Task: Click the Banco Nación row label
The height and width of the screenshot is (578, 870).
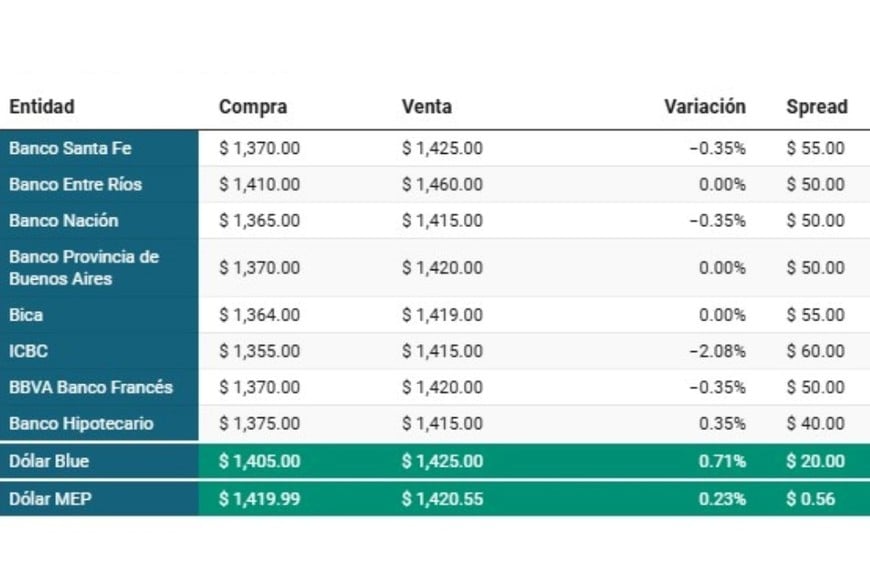Action: click(63, 220)
